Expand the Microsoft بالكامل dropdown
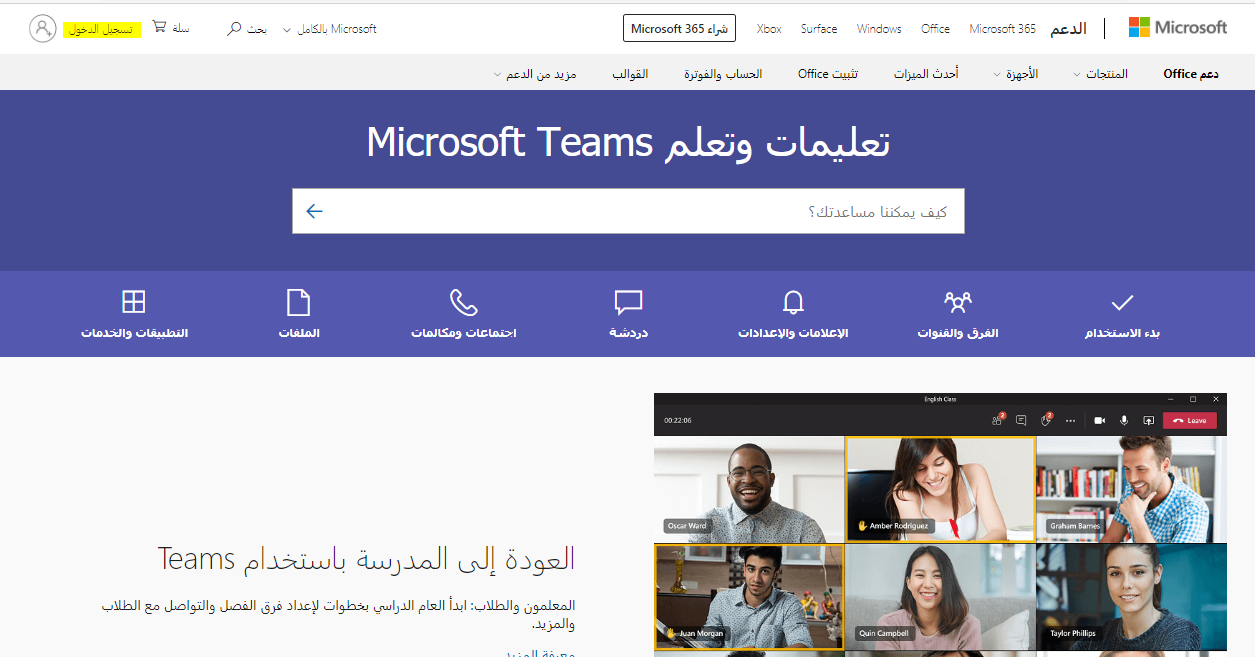The image size is (1255, 657). point(330,29)
